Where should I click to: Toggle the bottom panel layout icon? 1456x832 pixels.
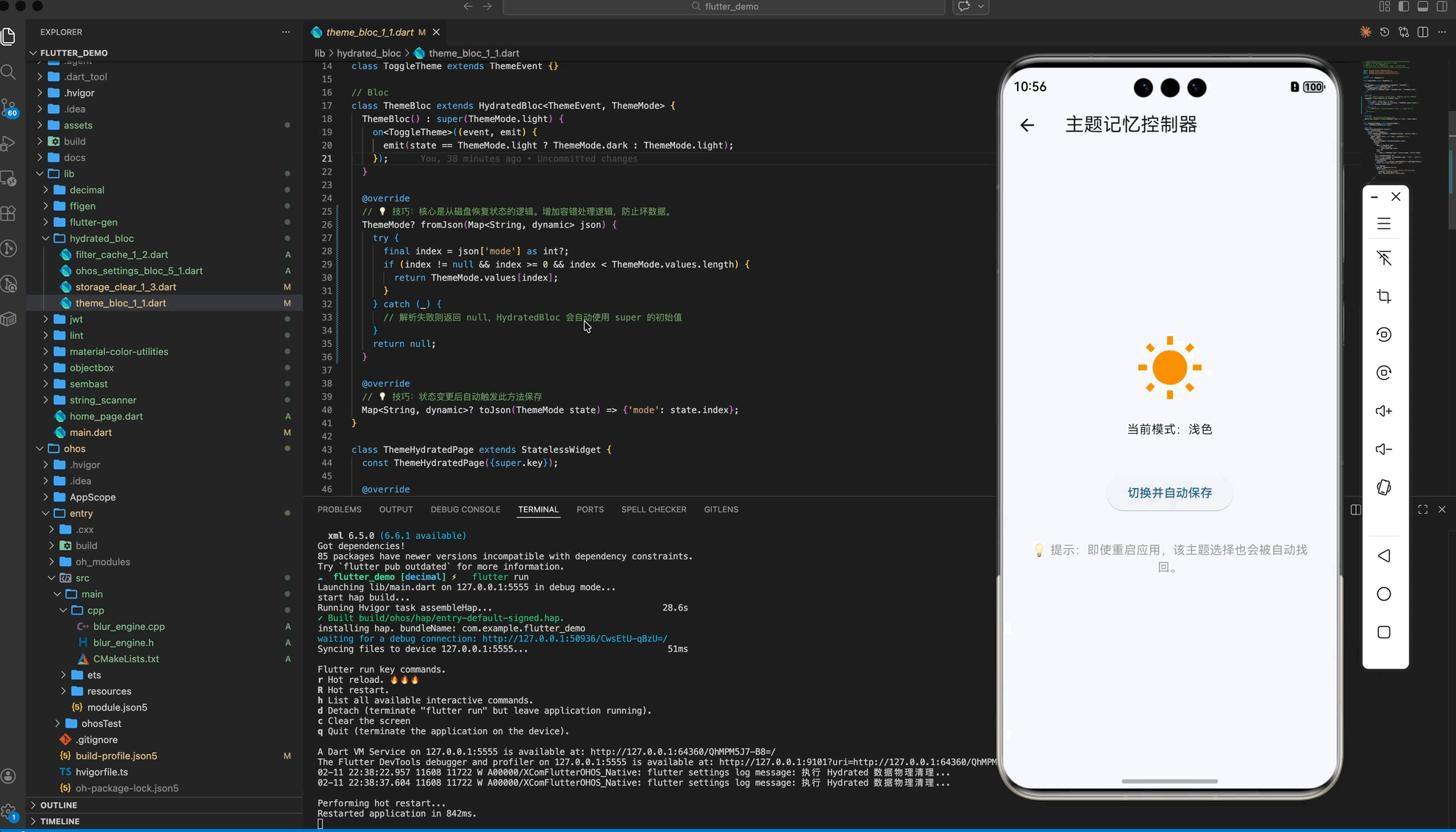tap(1423, 7)
